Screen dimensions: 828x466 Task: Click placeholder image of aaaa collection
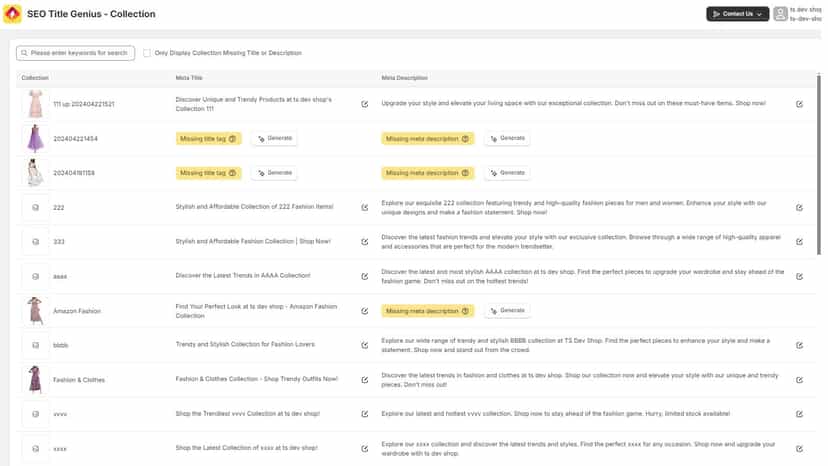pos(35,276)
